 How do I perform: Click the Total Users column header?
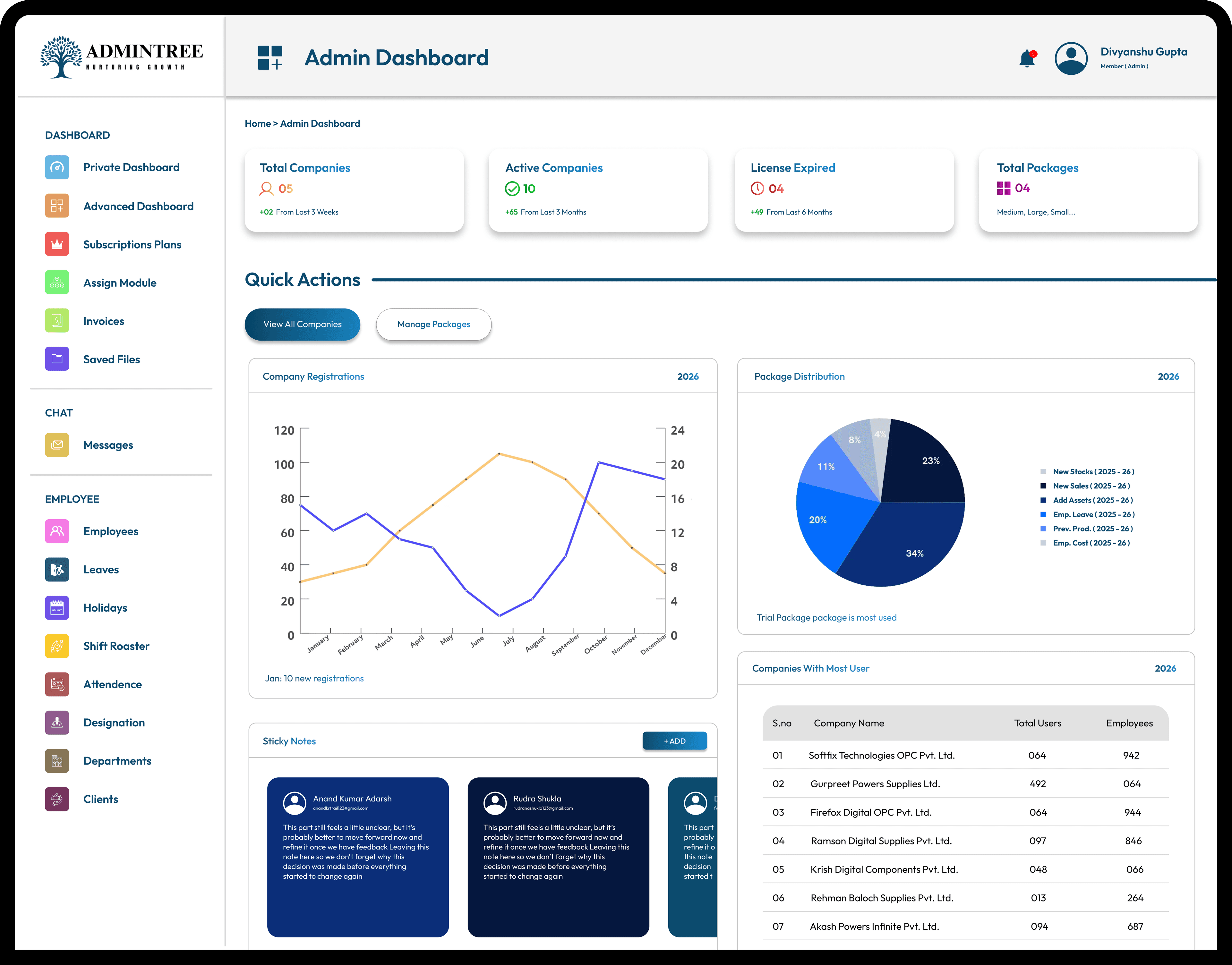point(1038,723)
